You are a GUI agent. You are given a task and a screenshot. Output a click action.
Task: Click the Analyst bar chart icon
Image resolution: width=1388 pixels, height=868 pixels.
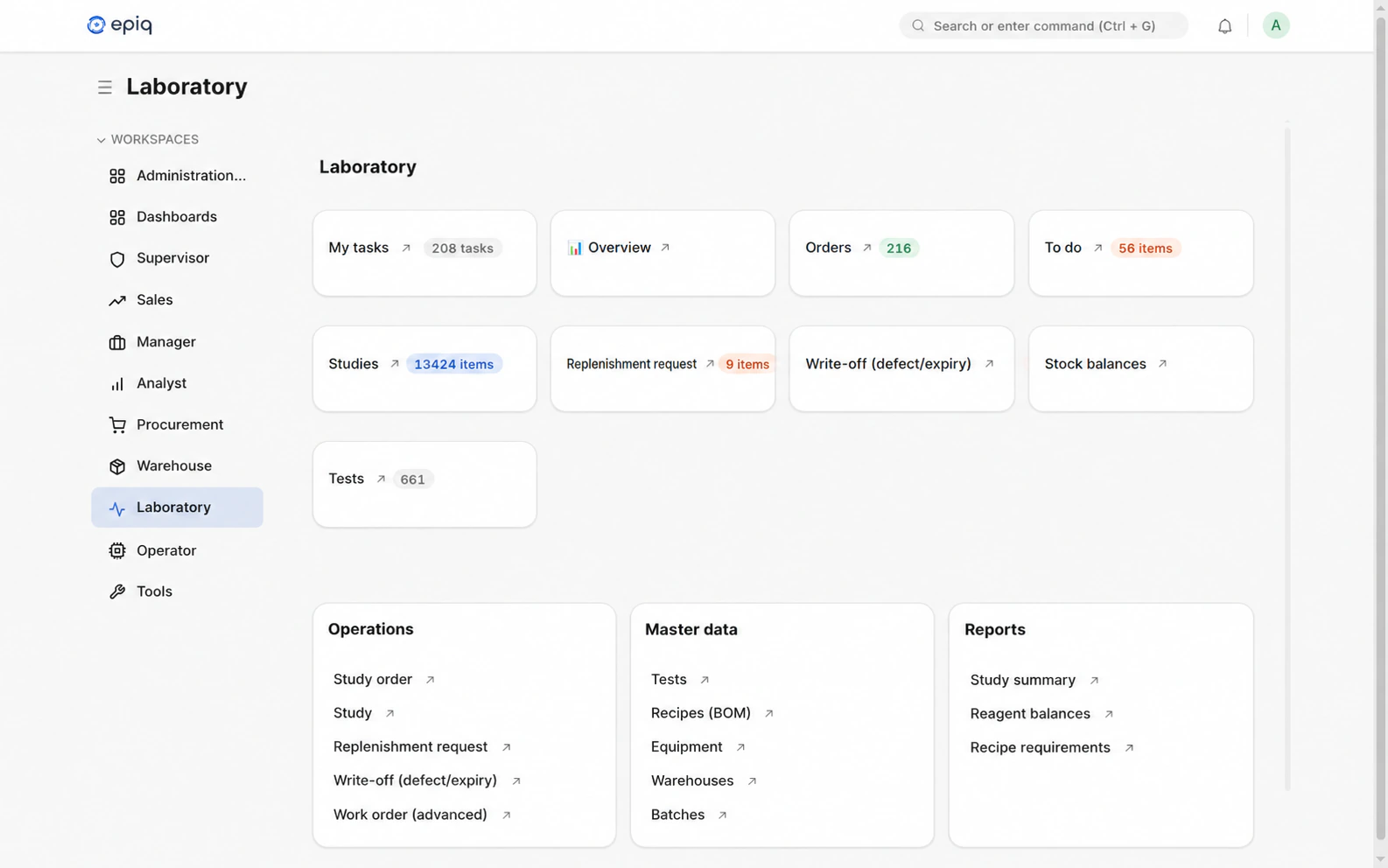(117, 383)
